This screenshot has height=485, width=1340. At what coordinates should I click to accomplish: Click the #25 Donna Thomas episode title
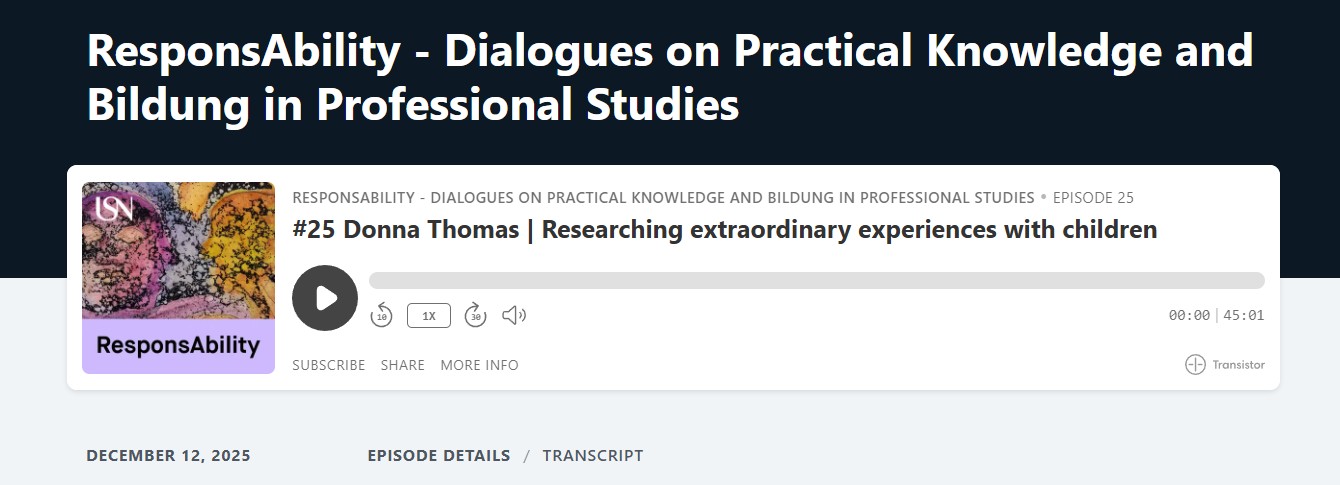725,230
